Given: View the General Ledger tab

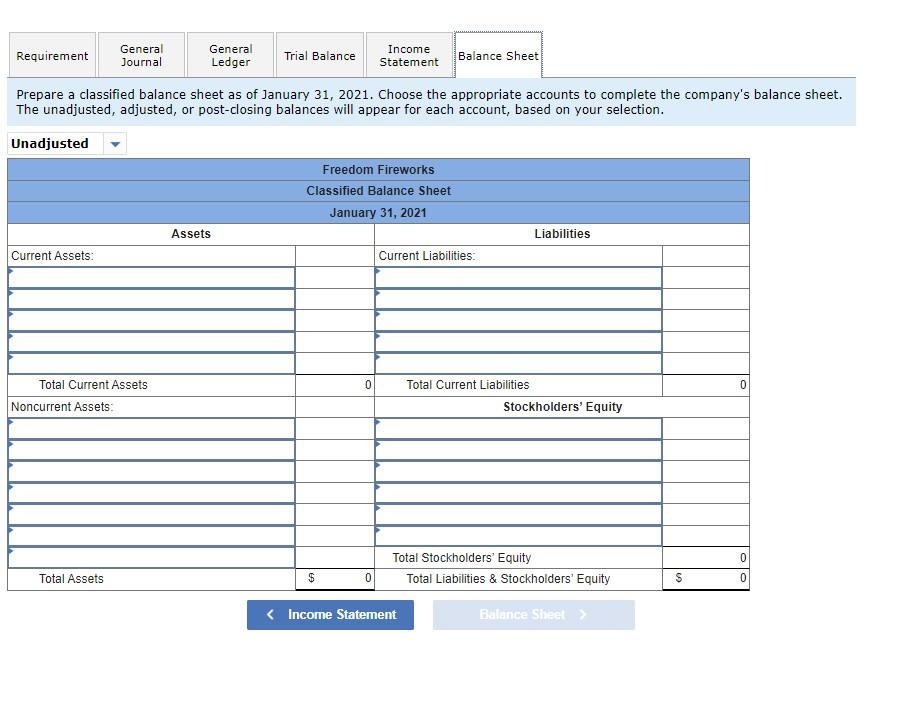Looking at the screenshot, I should click(x=230, y=55).
